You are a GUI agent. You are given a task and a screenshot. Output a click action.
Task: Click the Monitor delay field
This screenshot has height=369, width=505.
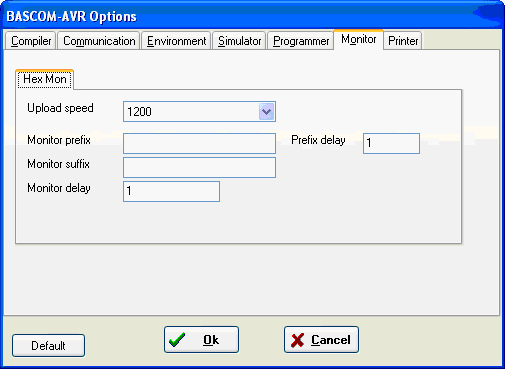(x=171, y=191)
